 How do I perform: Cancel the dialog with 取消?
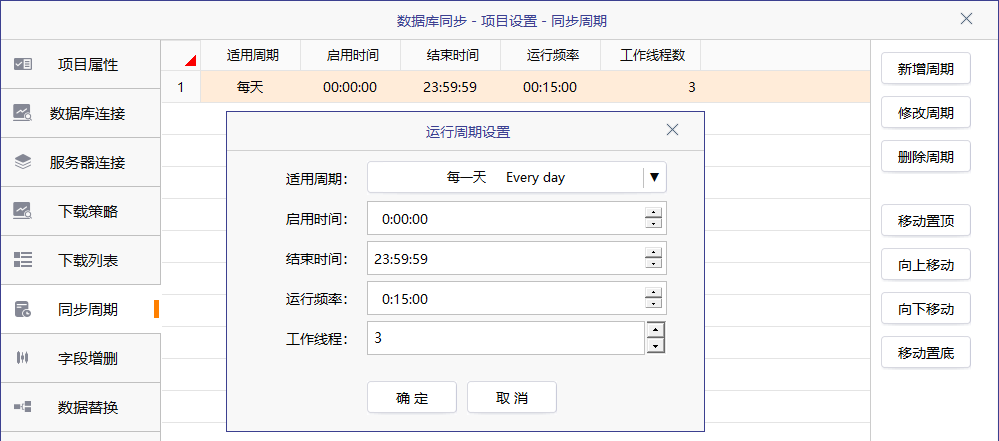point(512,398)
